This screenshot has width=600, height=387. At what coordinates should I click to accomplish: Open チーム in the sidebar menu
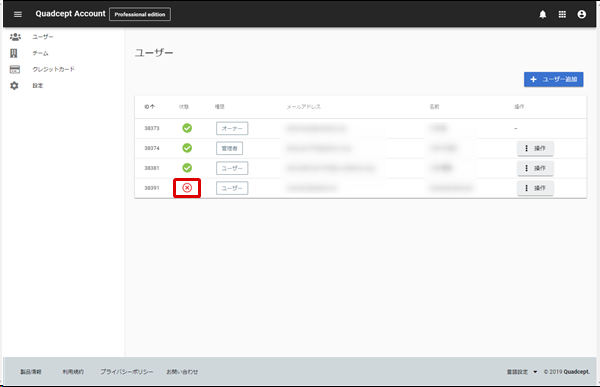click(x=40, y=53)
